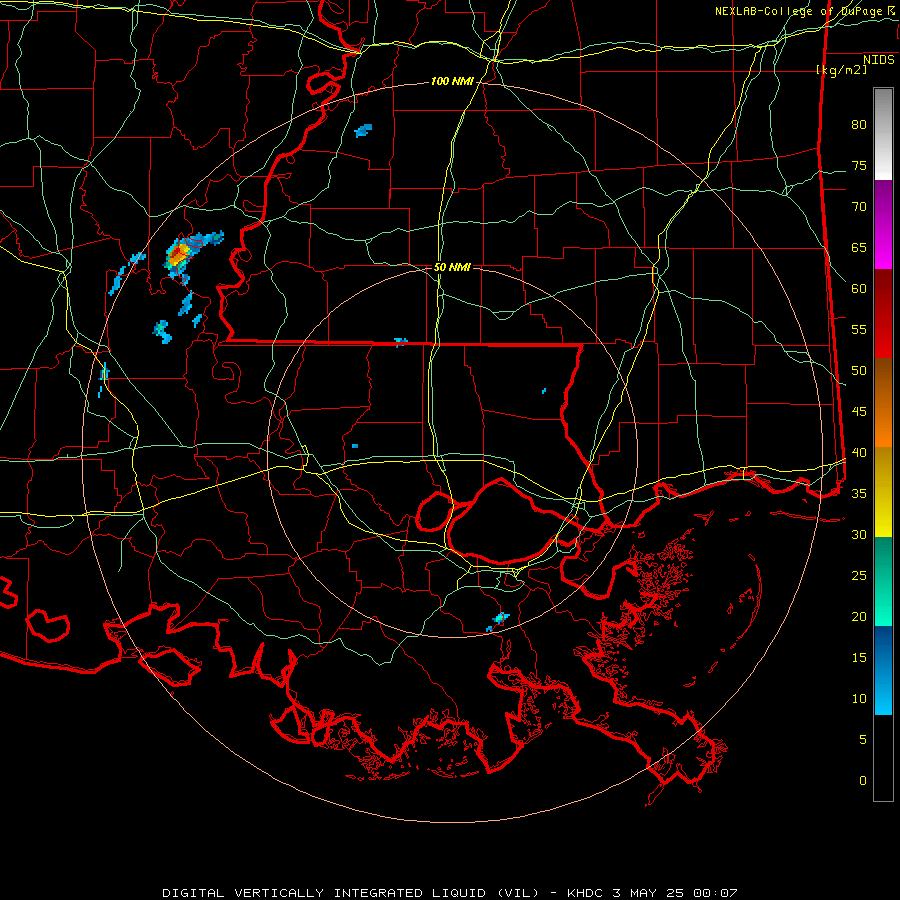Click the small blue echo north near 100 NMI ring
This screenshot has height=900, width=900.
[x=363, y=130]
